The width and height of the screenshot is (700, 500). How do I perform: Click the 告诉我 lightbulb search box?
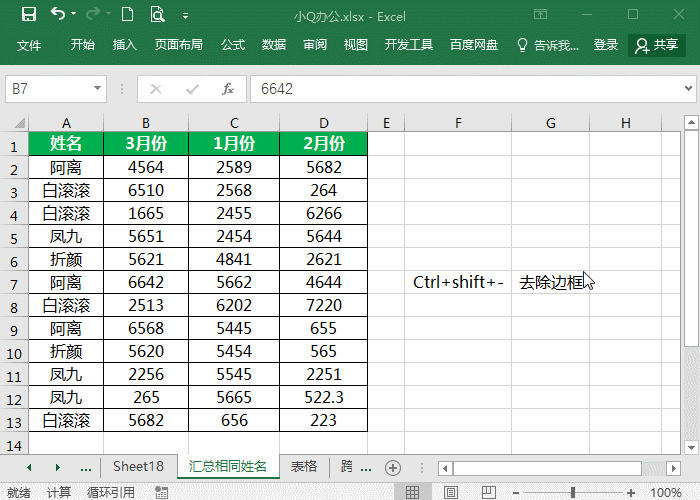point(548,45)
